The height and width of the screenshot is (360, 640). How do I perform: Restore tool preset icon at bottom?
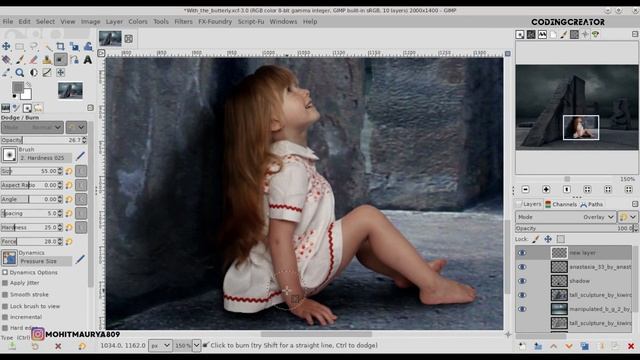pyautogui.click(x=35, y=347)
